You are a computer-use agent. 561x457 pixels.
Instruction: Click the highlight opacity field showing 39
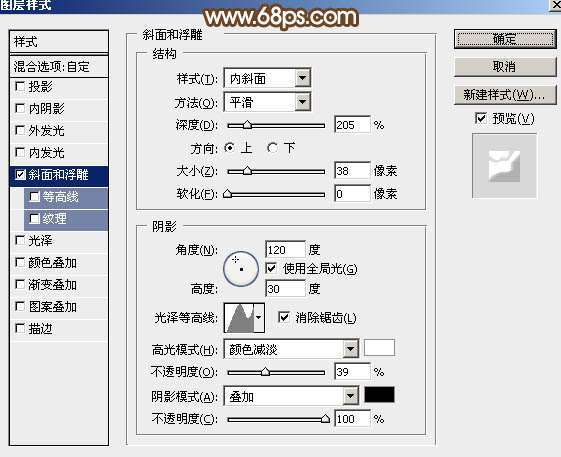pos(352,371)
